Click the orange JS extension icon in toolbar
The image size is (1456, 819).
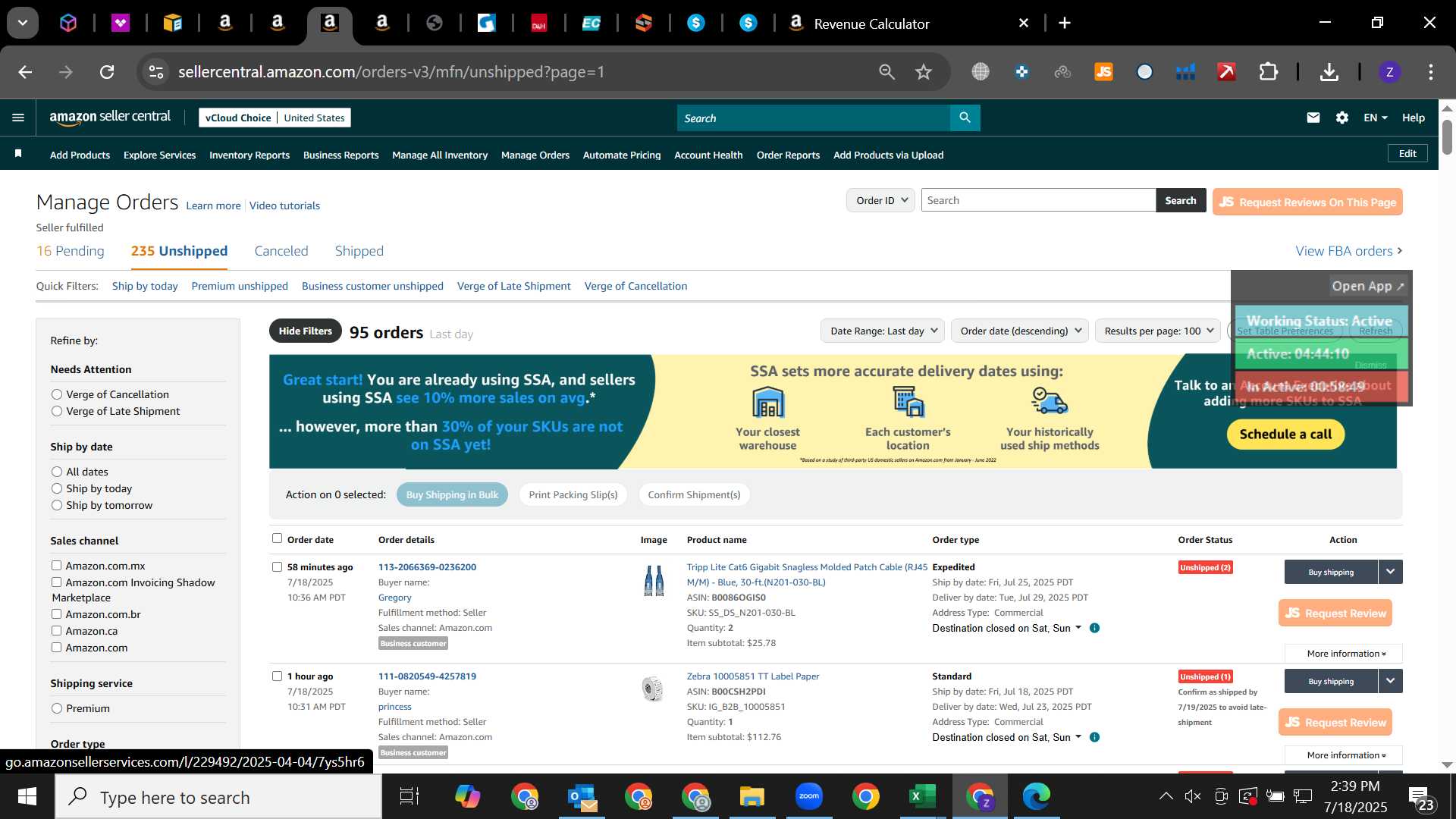point(1103,72)
